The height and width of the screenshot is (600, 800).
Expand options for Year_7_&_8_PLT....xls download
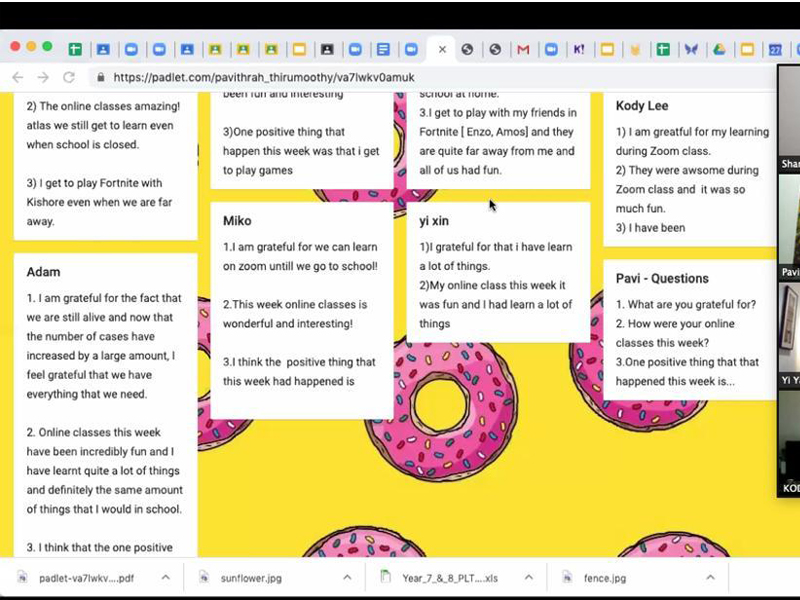529,578
